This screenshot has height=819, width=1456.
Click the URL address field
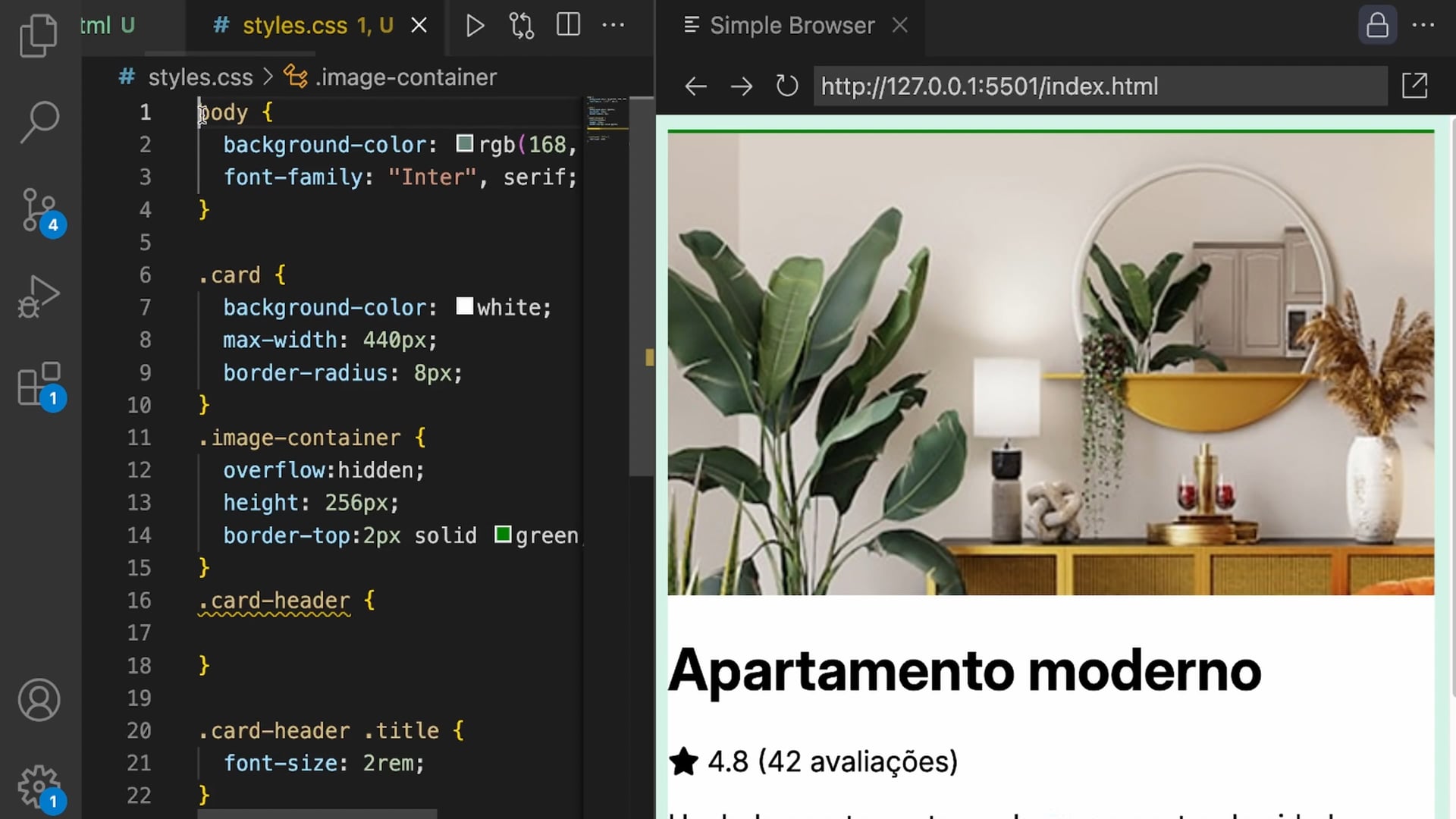pyautogui.click(x=1100, y=86)
